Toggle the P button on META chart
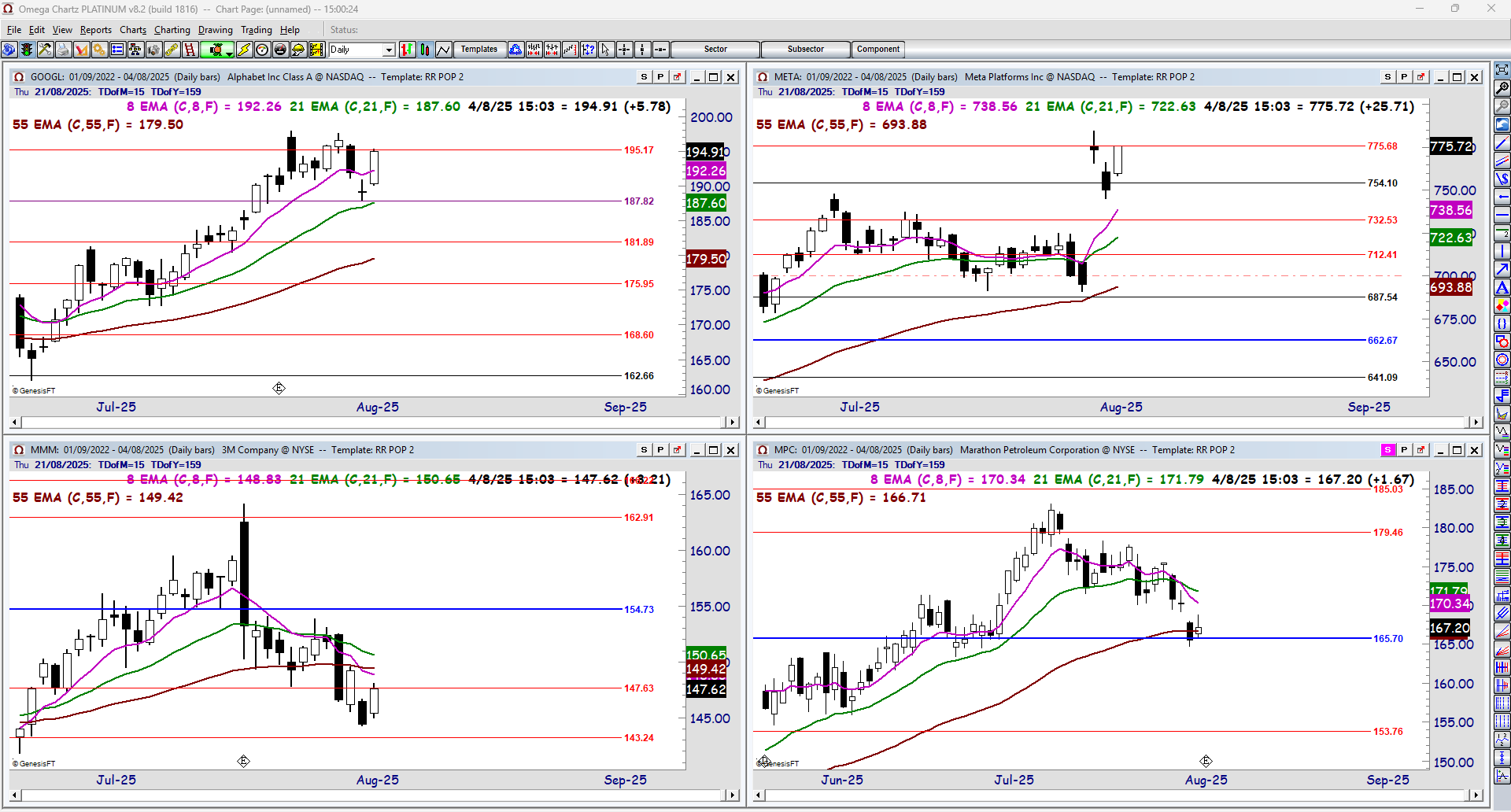Image resolution: width=1511 pixels, height=812 pixels. click(x=1404, y=77)
